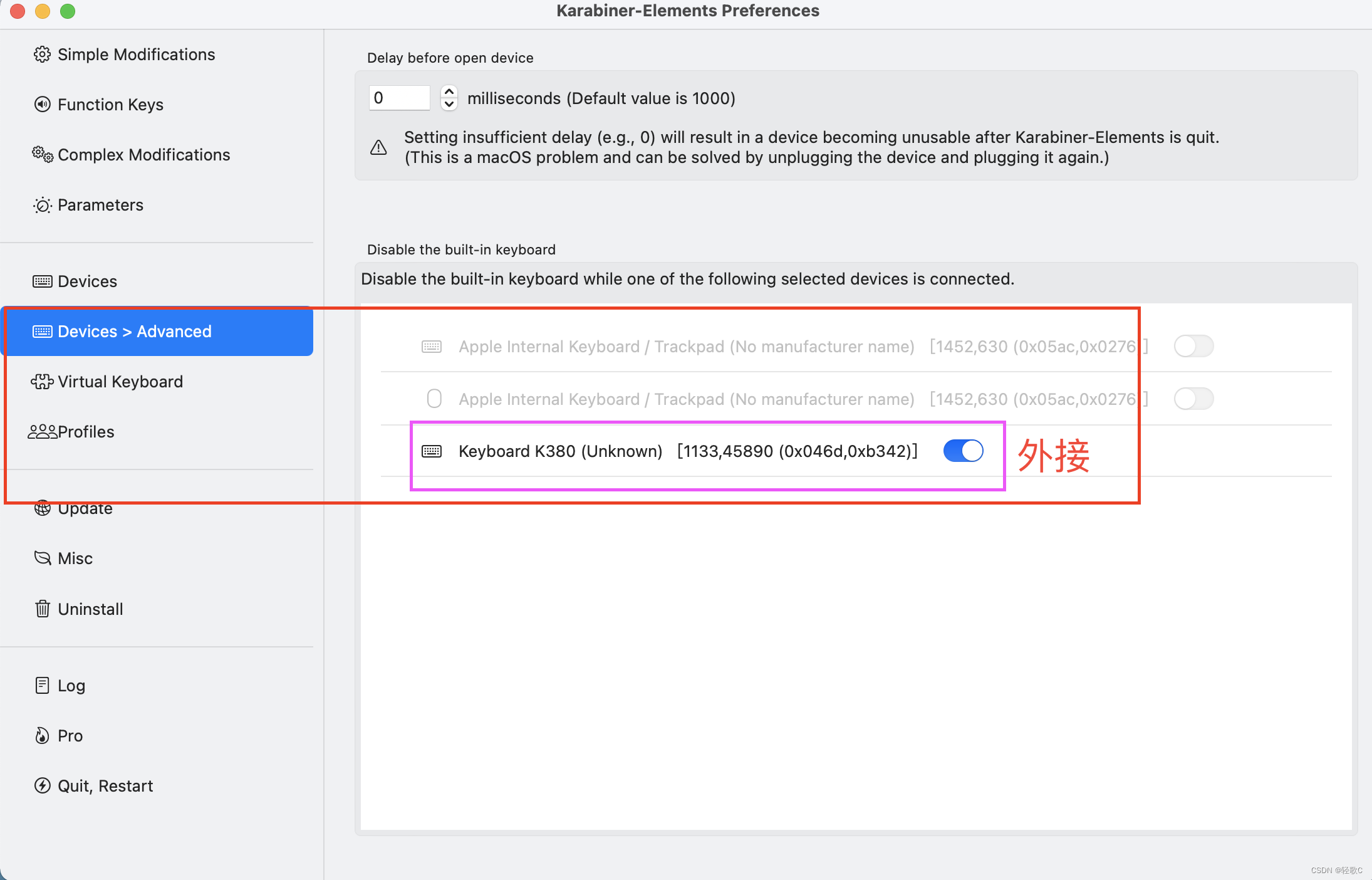Viewport: 1372px width, 880px height.
Task: Click the gear icon beside Simple Modifications
Action: pyautogui.click(x=42, y=55)
